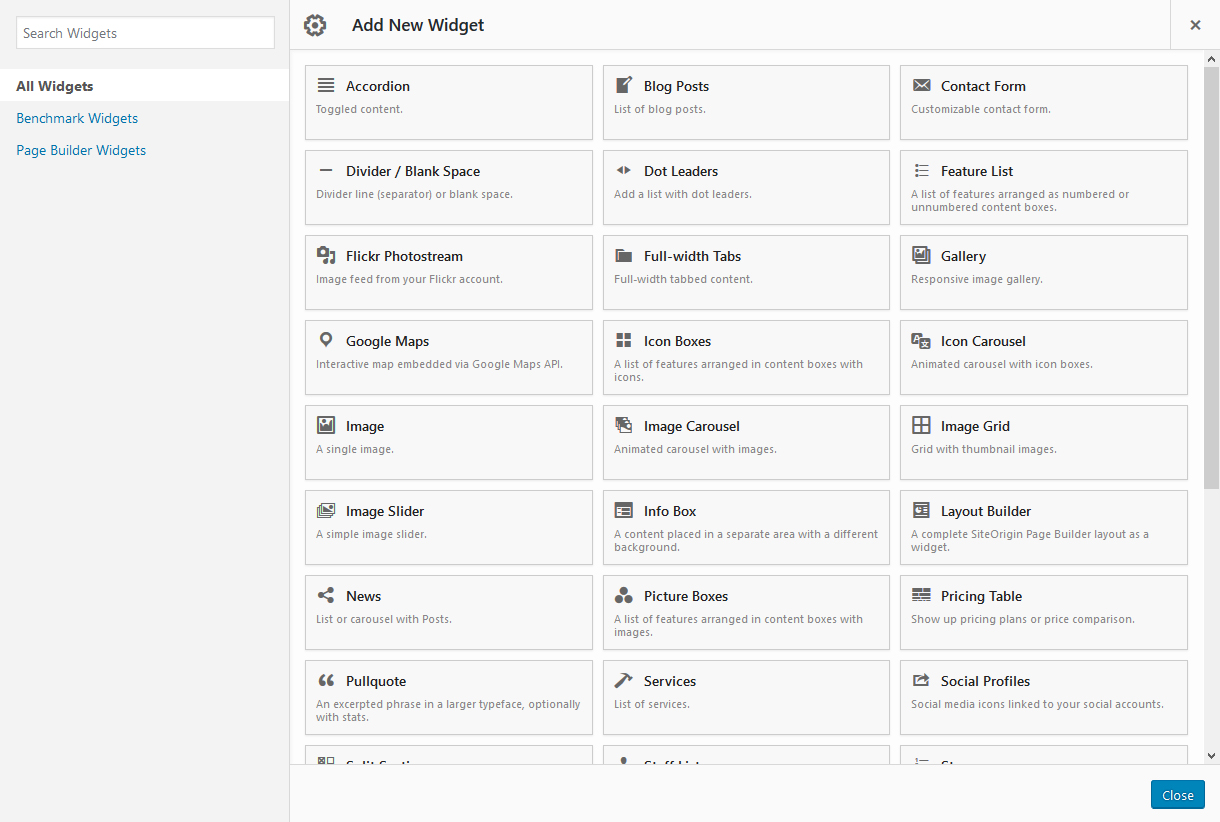Click 'Animated carousel with images.' description

[695, 449]
